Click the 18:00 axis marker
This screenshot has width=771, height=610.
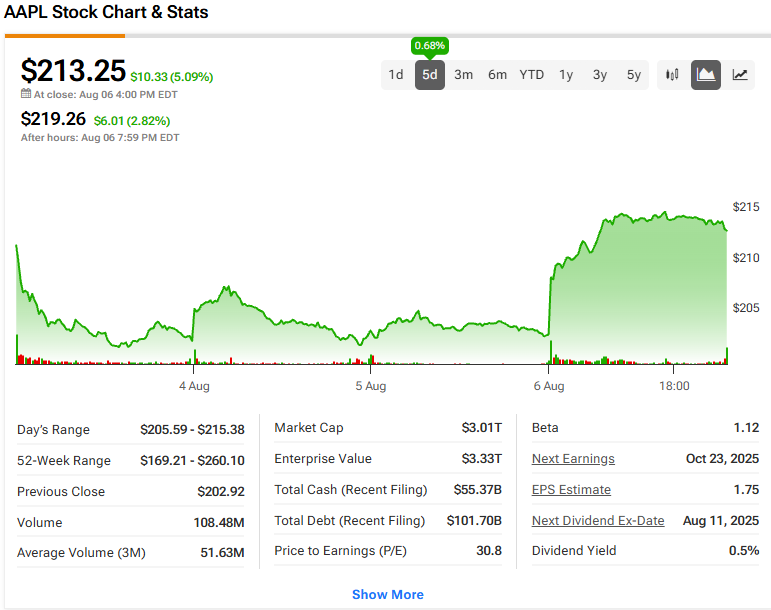click(x=674, y=386)
